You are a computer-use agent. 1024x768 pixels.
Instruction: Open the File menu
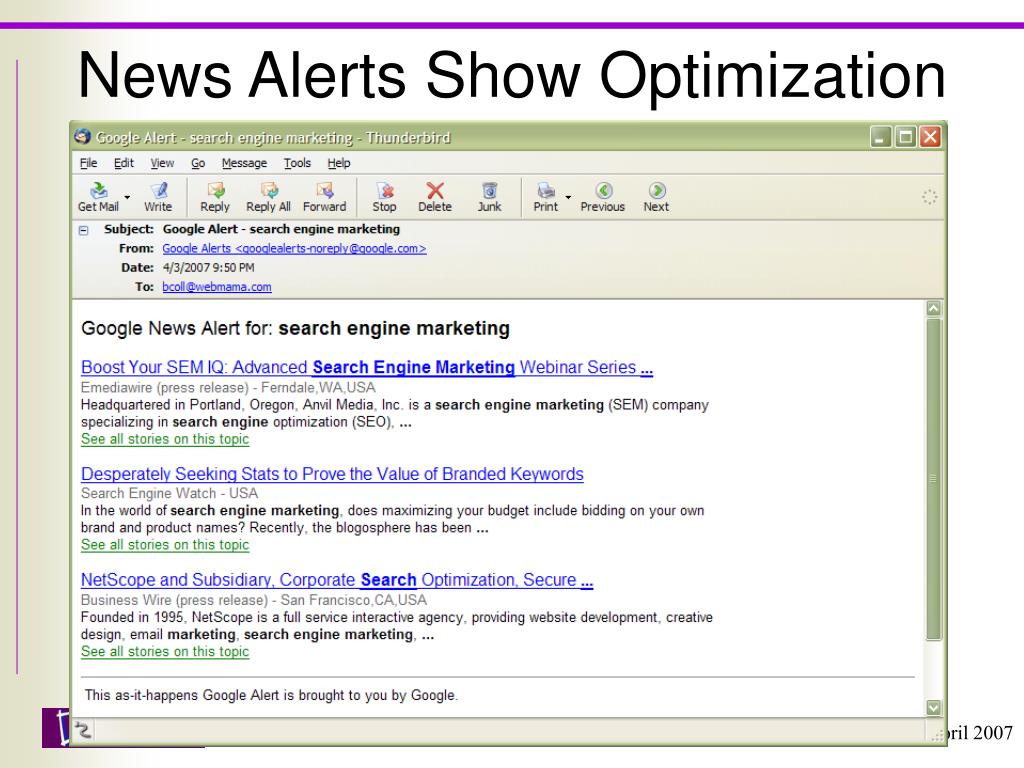(x=89, y=163)
